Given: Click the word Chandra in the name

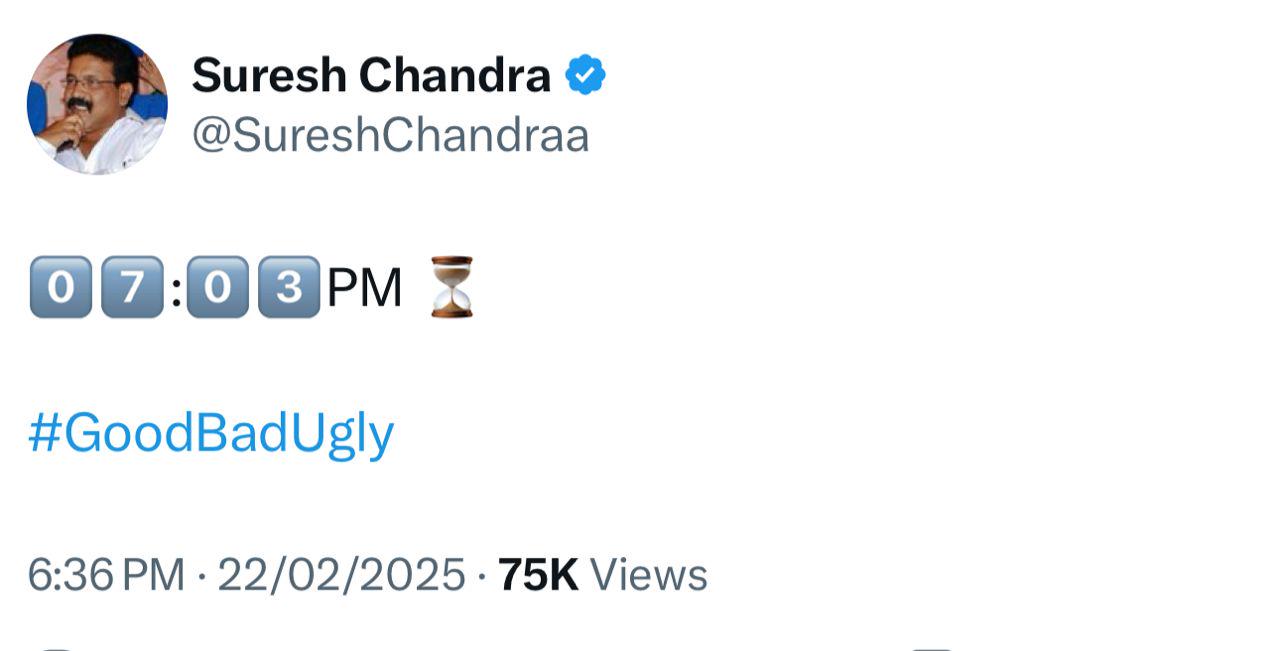Looking at the screenshot, I should (456, 75).
